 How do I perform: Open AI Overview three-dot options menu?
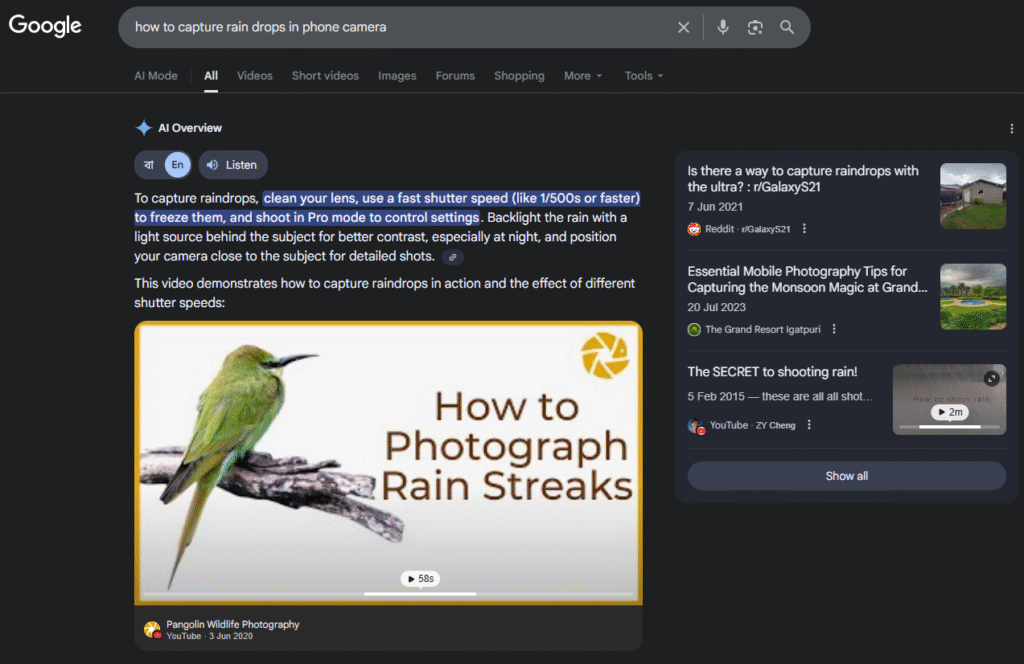click(1012, 129)
